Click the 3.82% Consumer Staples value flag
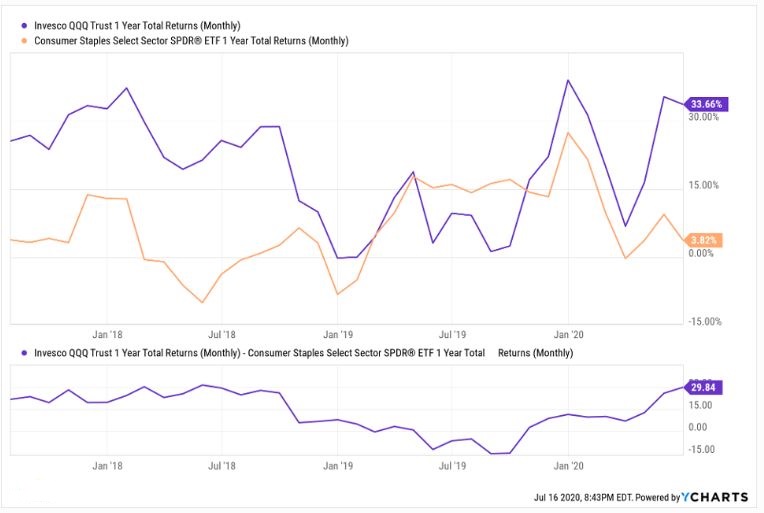Viewport: 764px width, 513px height. pos(704,240)
